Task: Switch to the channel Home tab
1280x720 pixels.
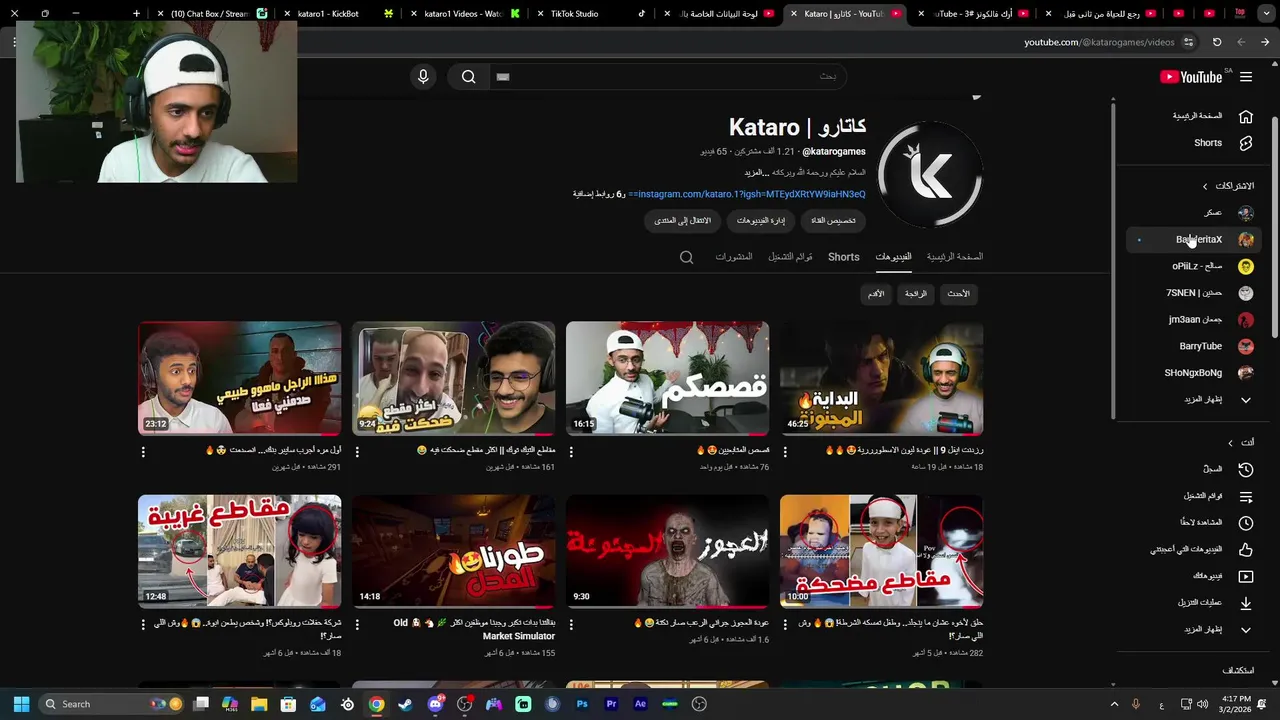Action: 954,257
